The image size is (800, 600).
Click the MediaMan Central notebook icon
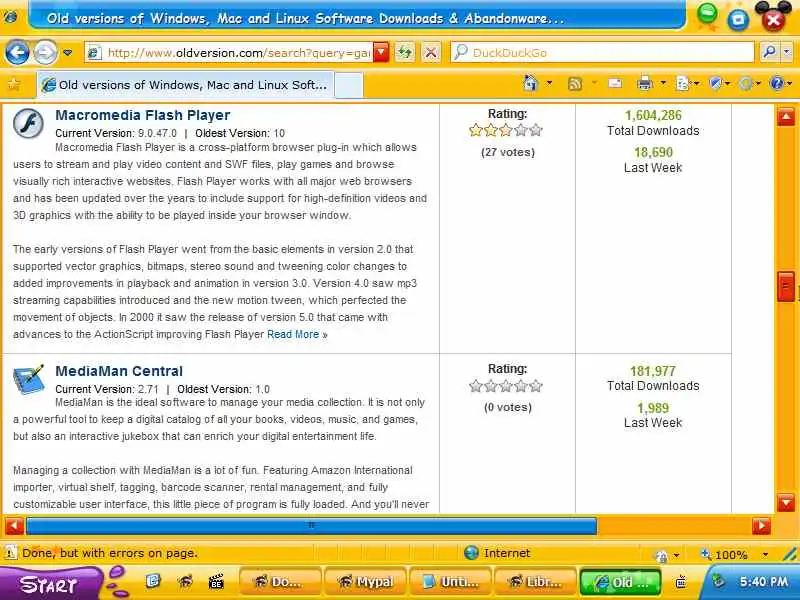(29, 379)
